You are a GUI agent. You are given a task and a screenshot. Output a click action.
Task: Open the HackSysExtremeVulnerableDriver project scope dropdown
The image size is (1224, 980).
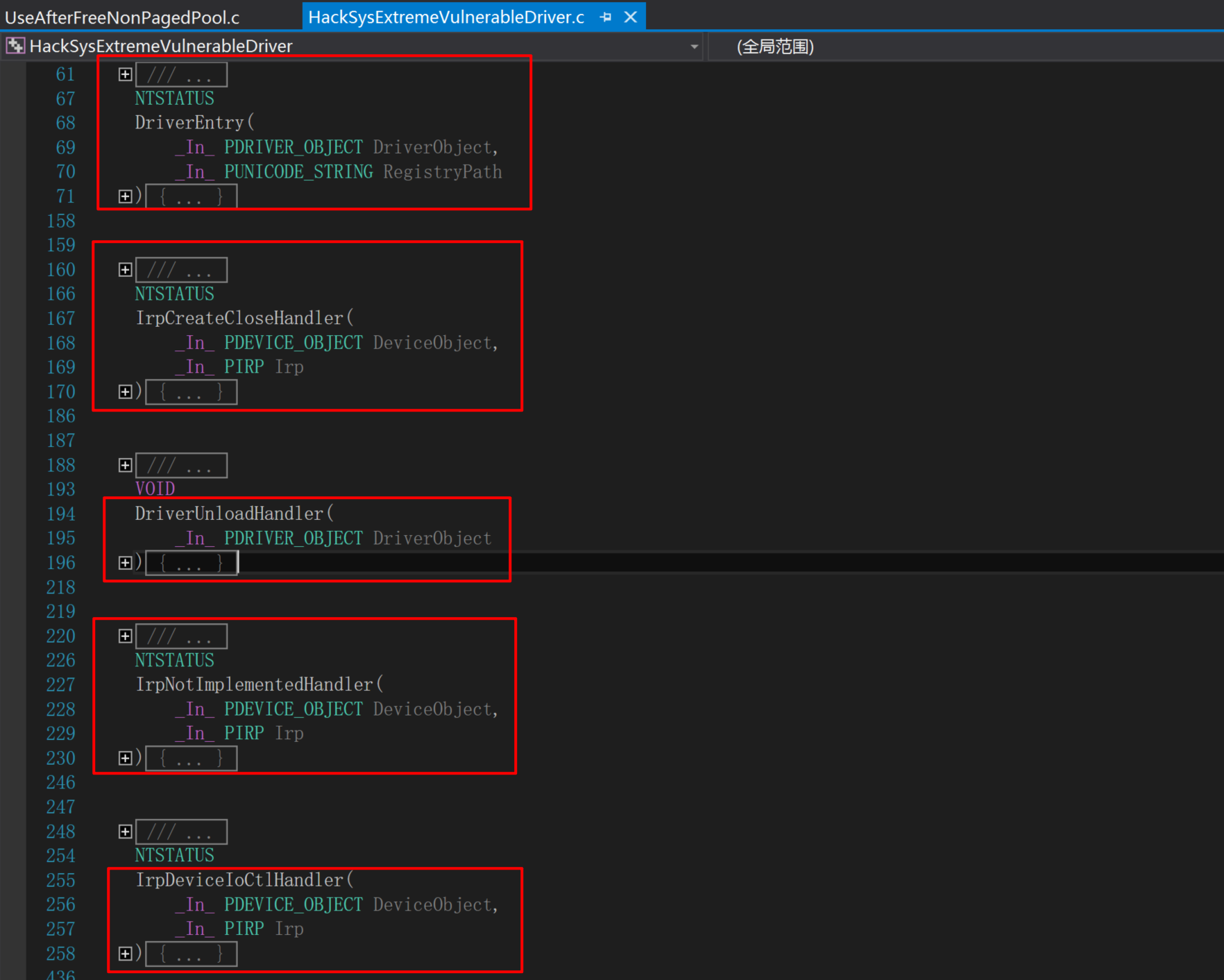pos(694,47)
